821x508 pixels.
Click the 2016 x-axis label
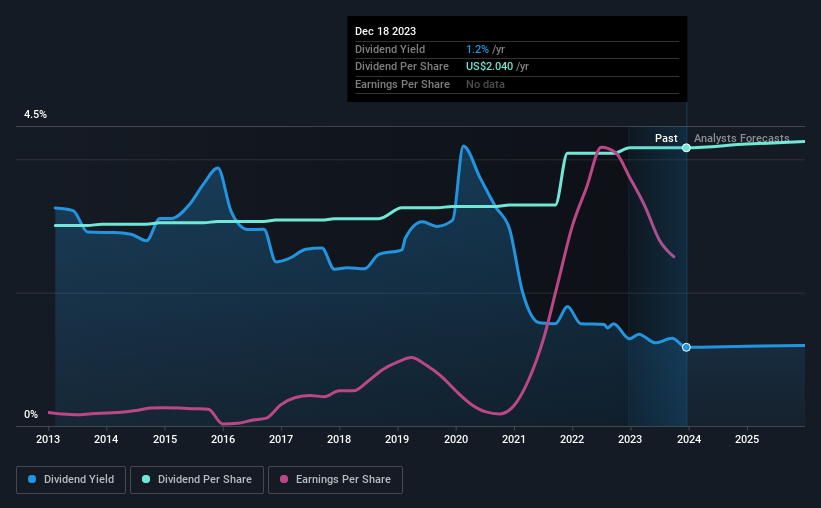tap(223, 439)
